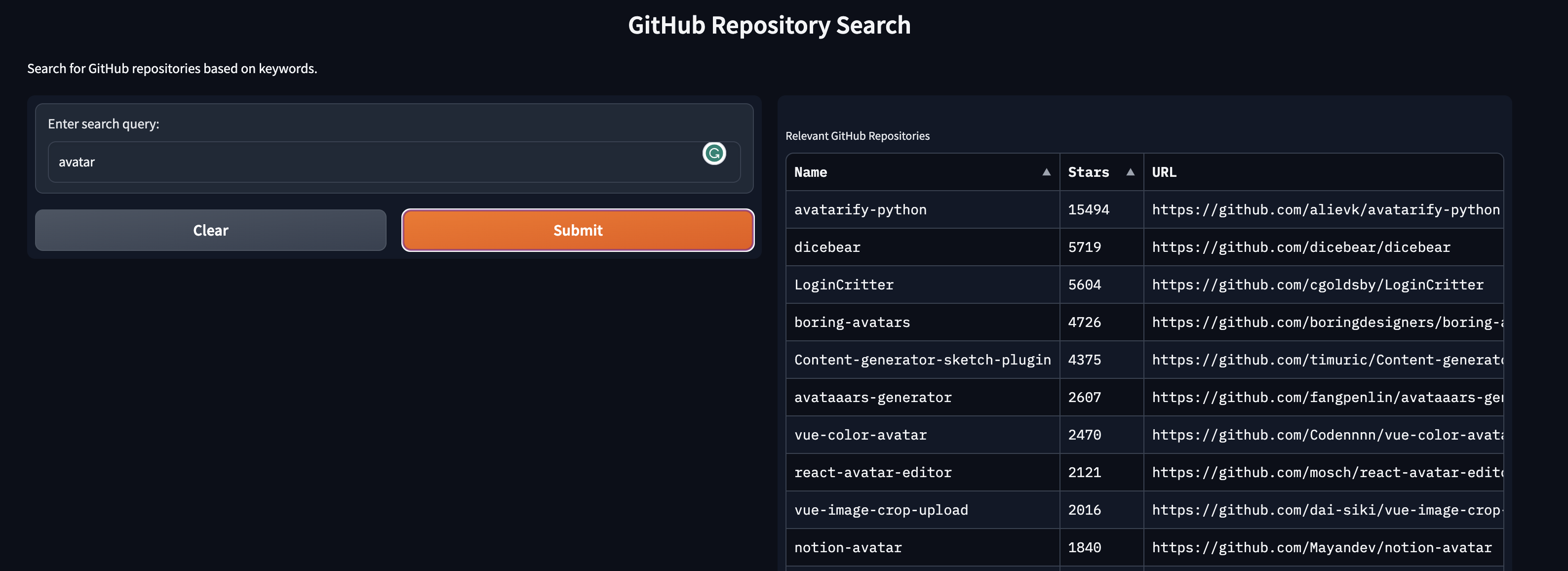
Task: Click the Enter search query label
Action: point(104,124)
